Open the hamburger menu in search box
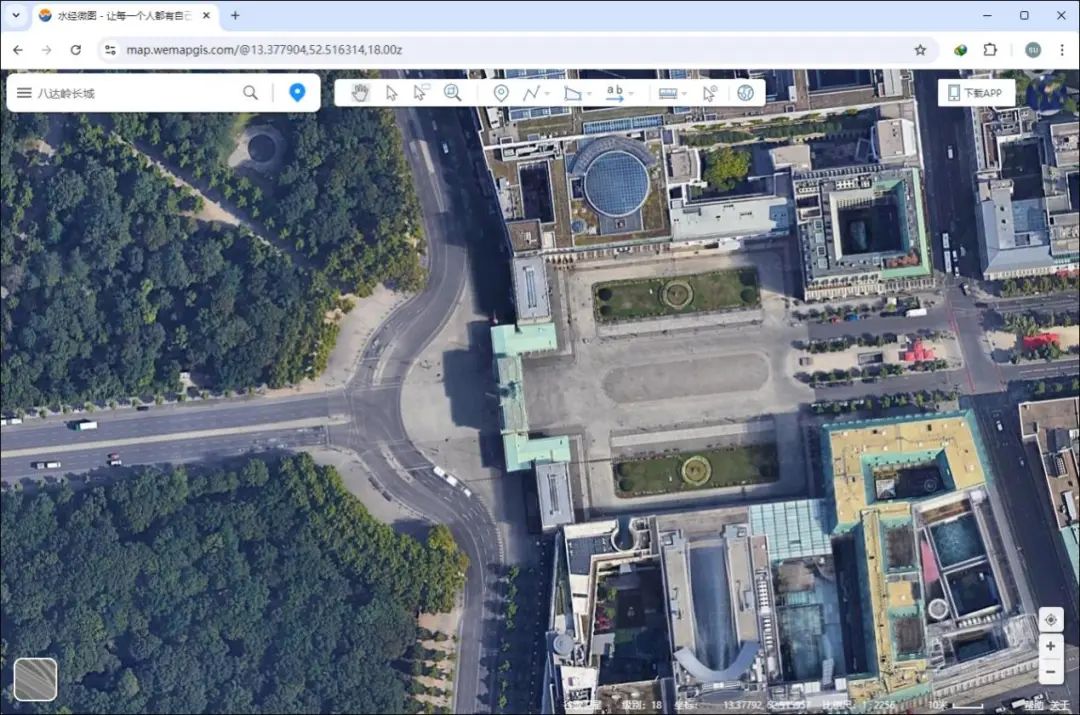Viewport: 1080px width, 715px height. coord(24,92)
